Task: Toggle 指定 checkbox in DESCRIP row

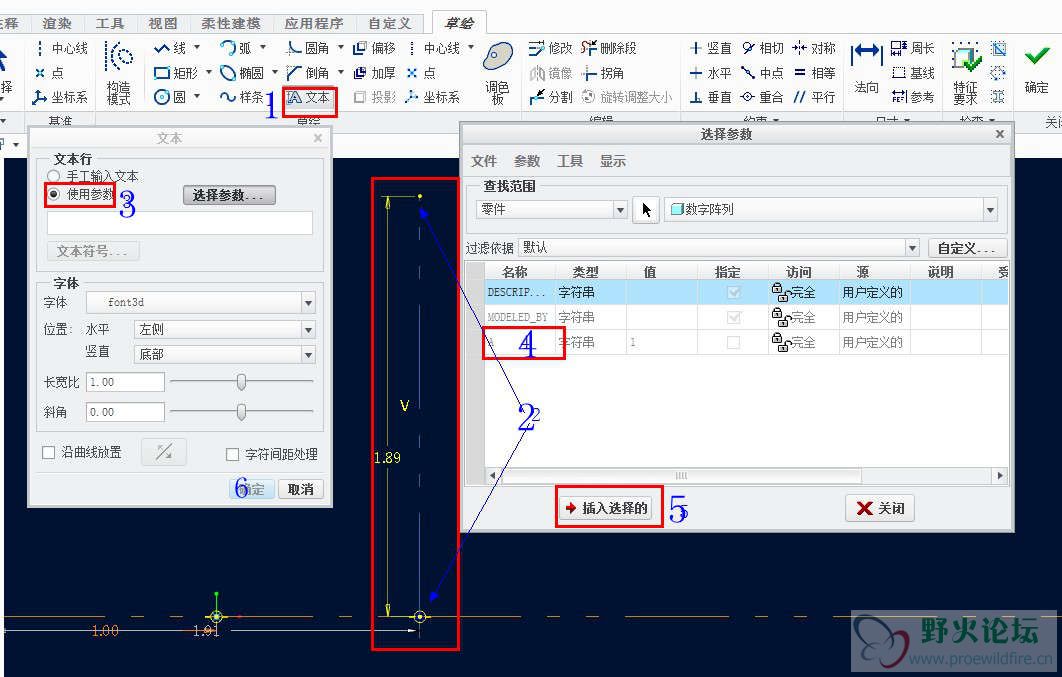Action: click(x=733, y=292)
